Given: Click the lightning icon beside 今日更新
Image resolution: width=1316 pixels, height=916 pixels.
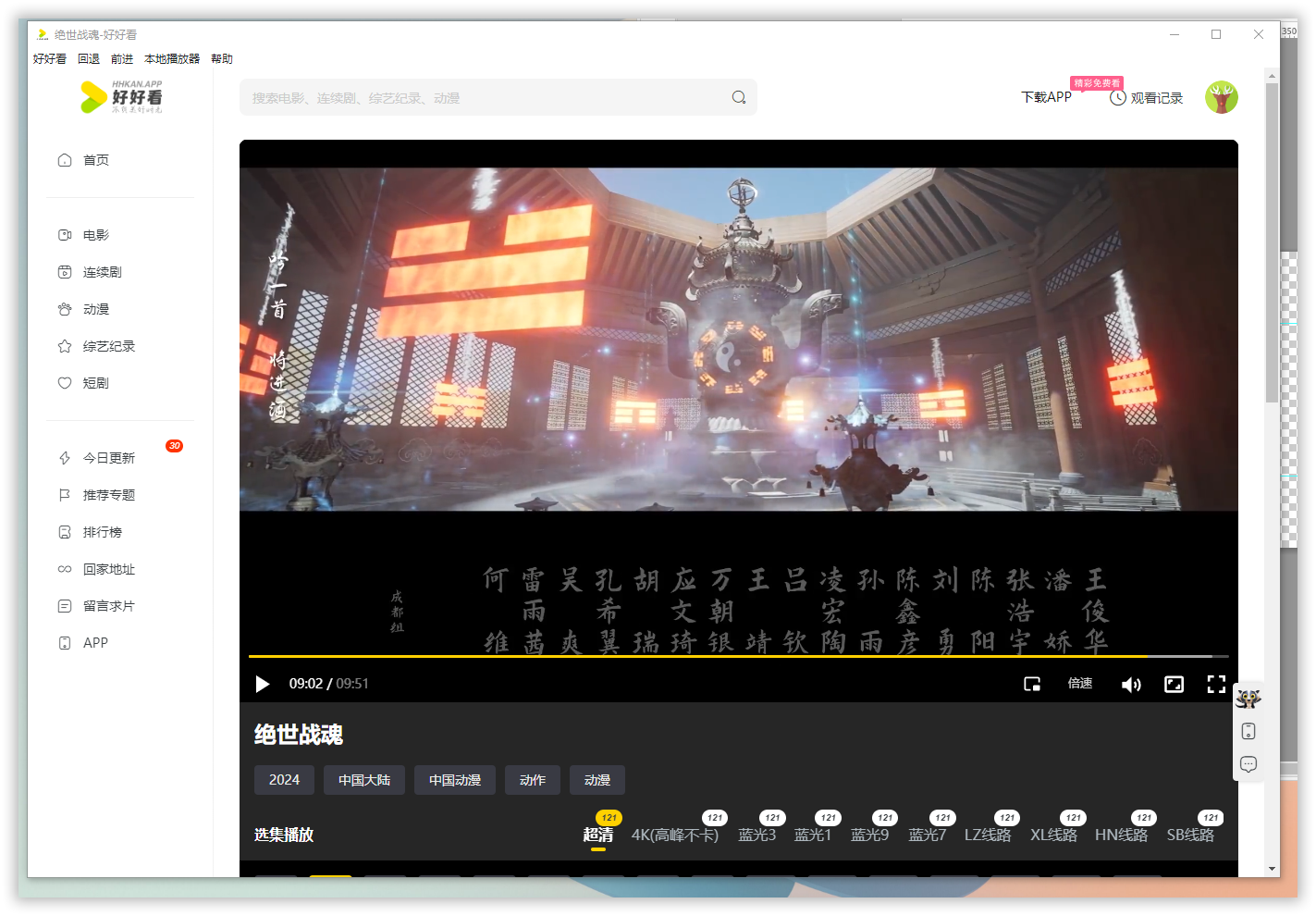Looking at the screenshot, I should (65, 458).
